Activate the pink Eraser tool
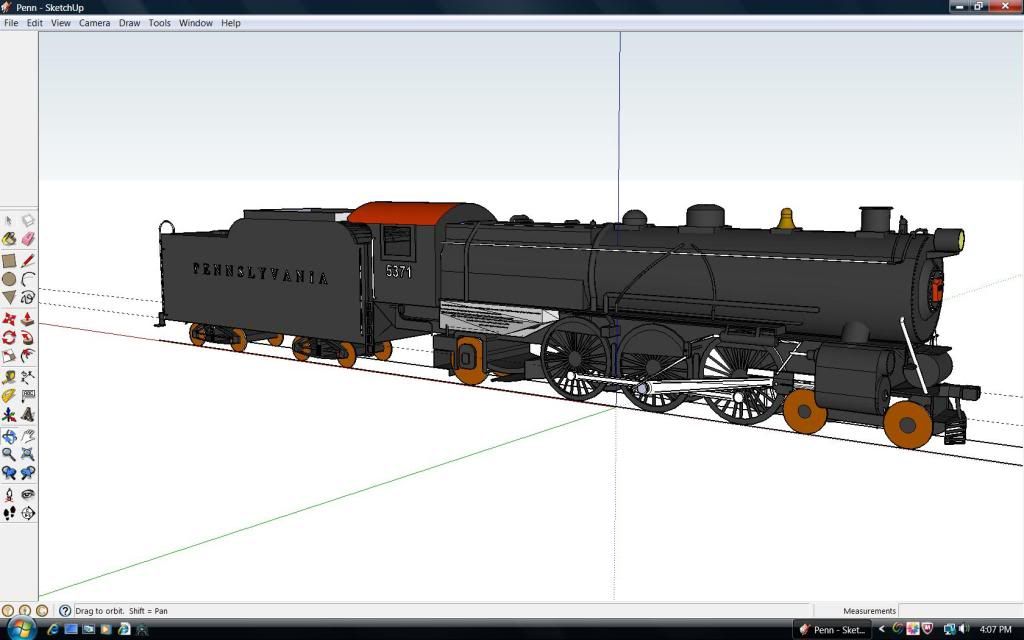Image resolution: width=1024 pixels, height=640 pixels. [x=27, y=240]
